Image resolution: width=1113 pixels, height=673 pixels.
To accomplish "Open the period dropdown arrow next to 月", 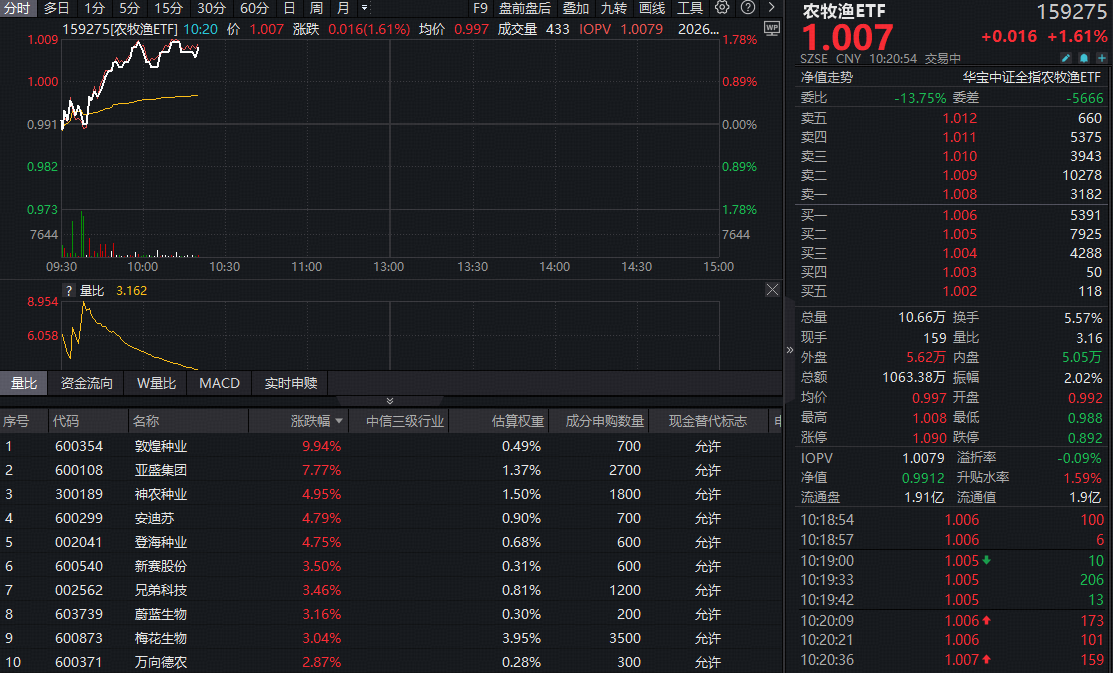I will (x=363, y=8).
